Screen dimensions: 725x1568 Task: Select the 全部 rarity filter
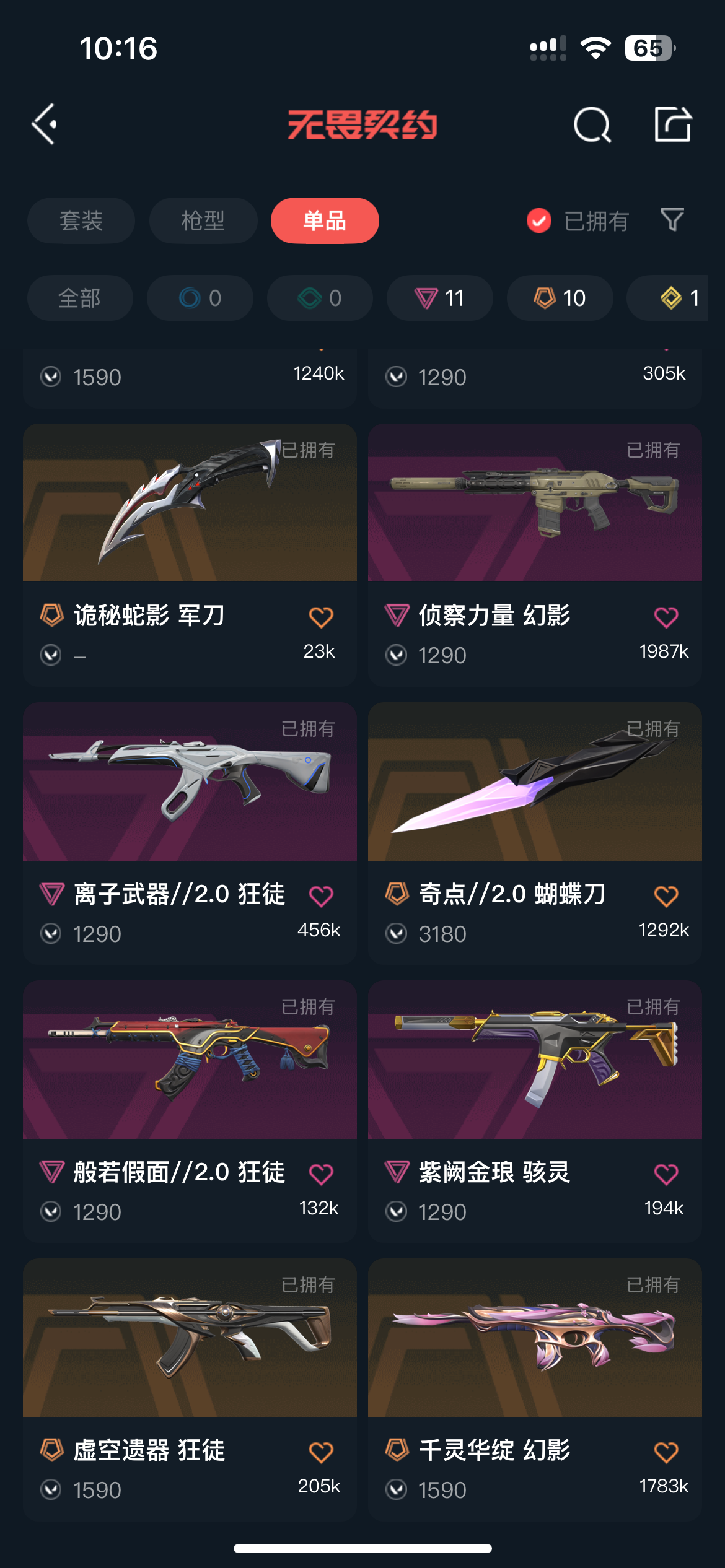80,298
